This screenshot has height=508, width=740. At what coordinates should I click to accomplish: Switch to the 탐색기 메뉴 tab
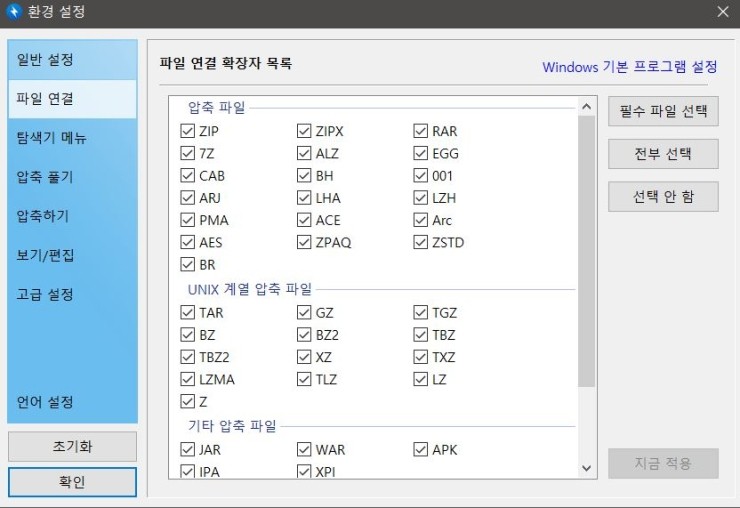pyautogui.click(x=72, y=138)
